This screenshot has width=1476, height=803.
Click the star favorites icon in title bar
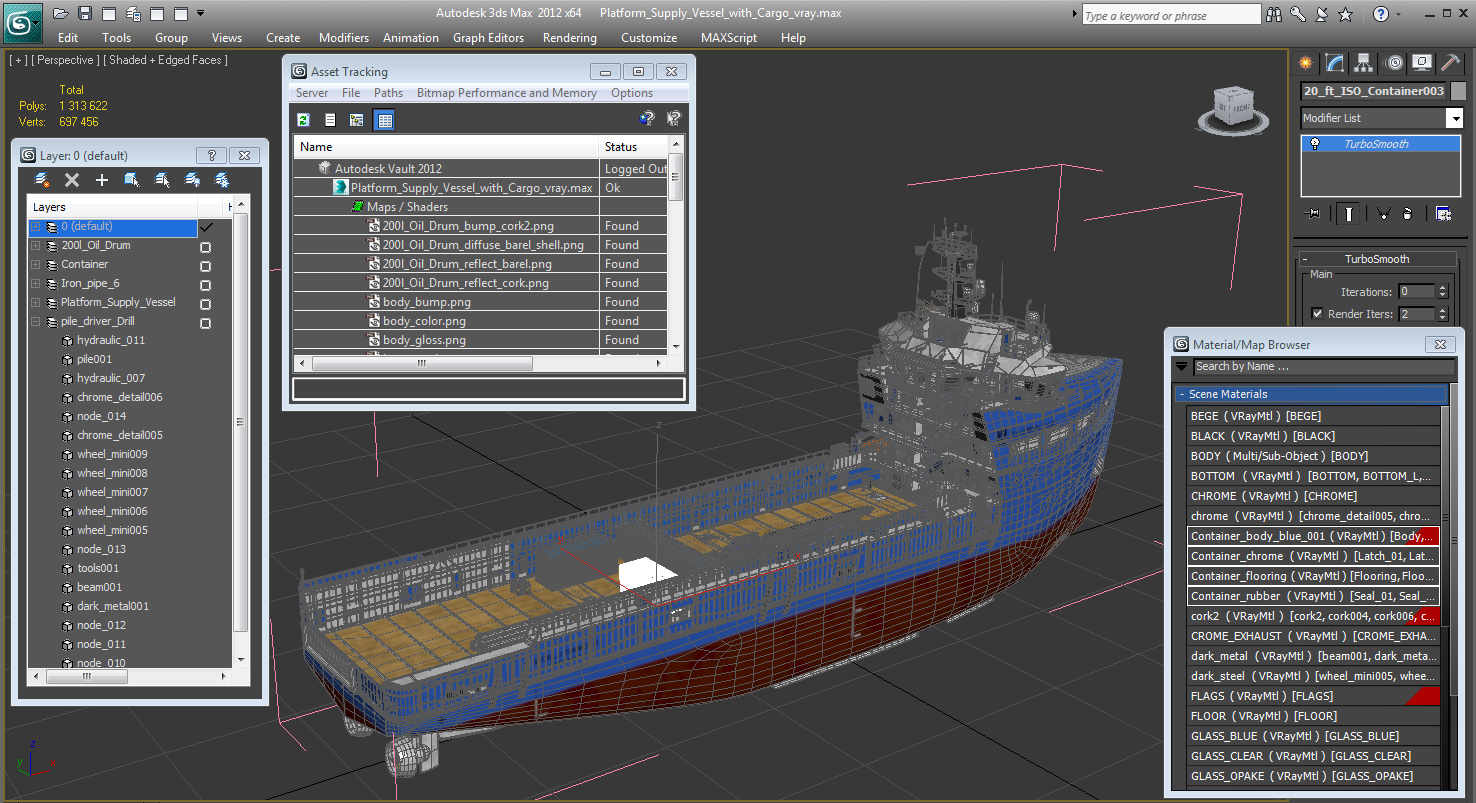pyautogui.click(x=1346, y=14)
